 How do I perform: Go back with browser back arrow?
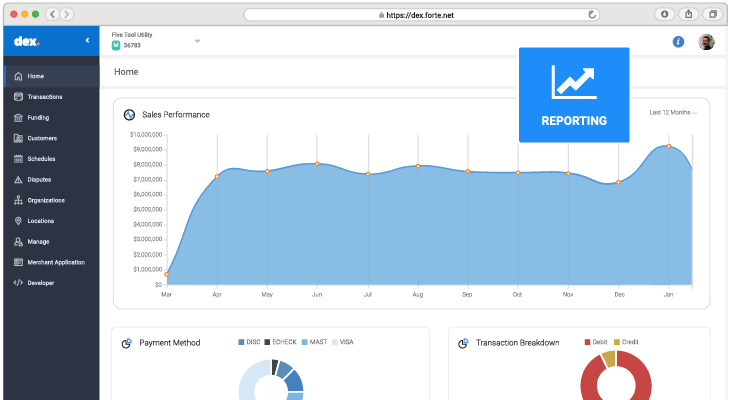53,14
